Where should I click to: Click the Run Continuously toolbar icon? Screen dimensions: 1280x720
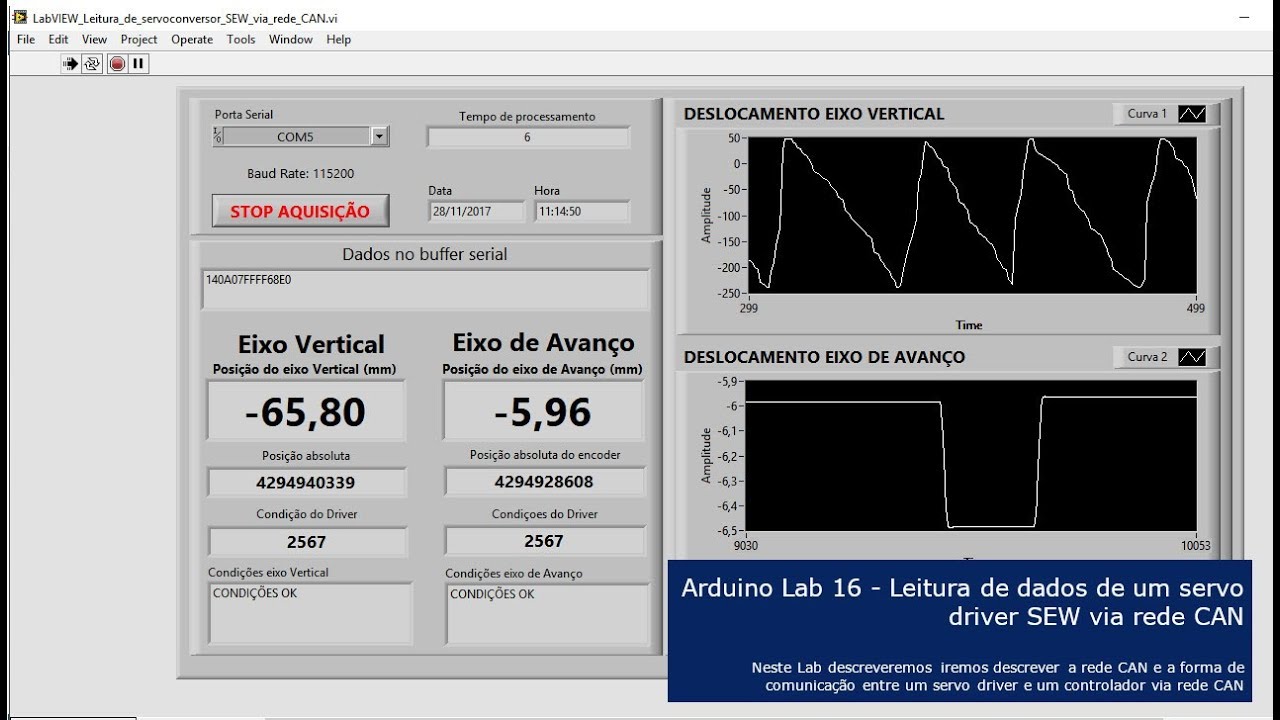point(92,64)
